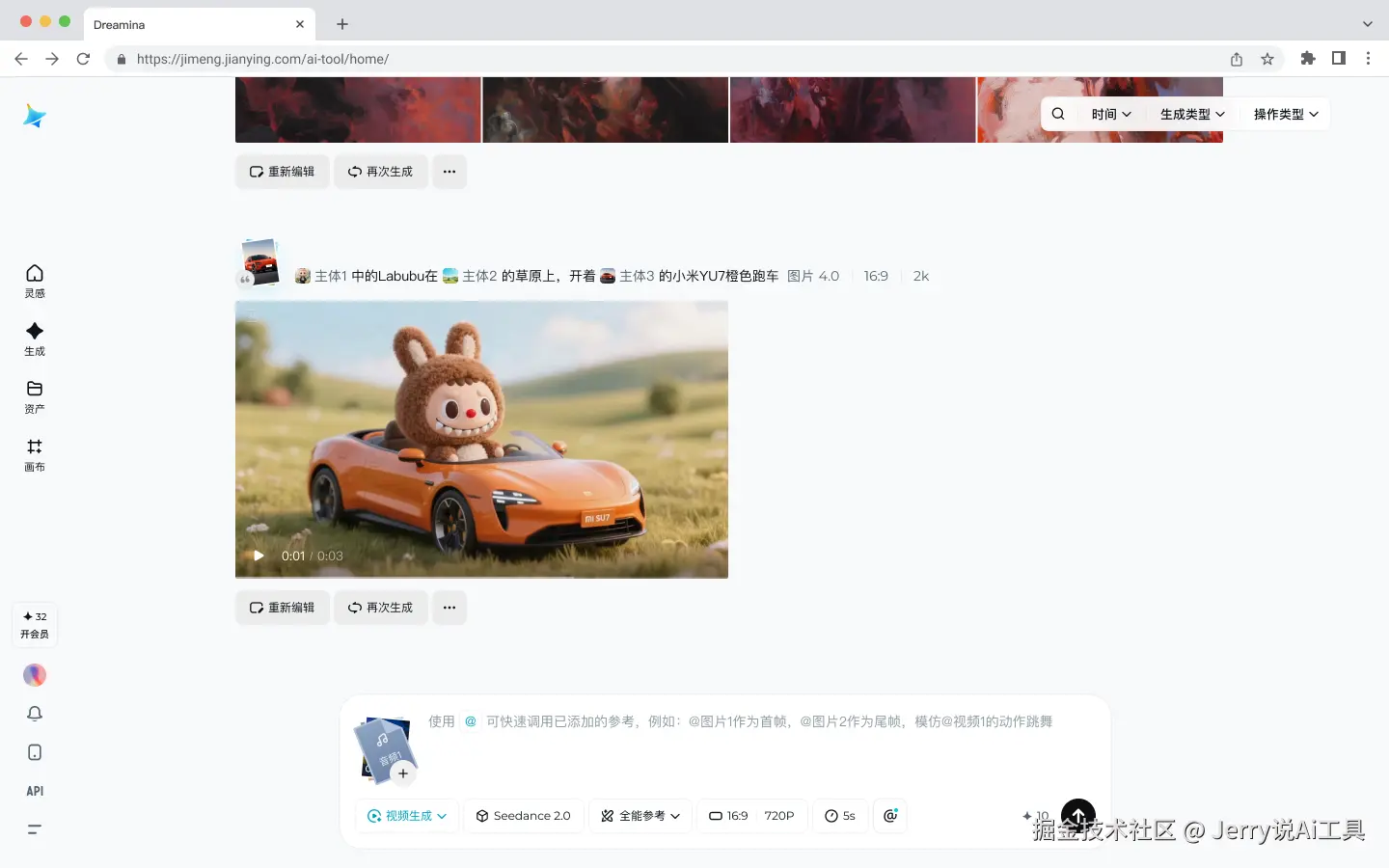Screen dimensions: 1389x868
Task: Expand the 生成类型 generation type dropdown
Action: click(x=1192, y=114)
